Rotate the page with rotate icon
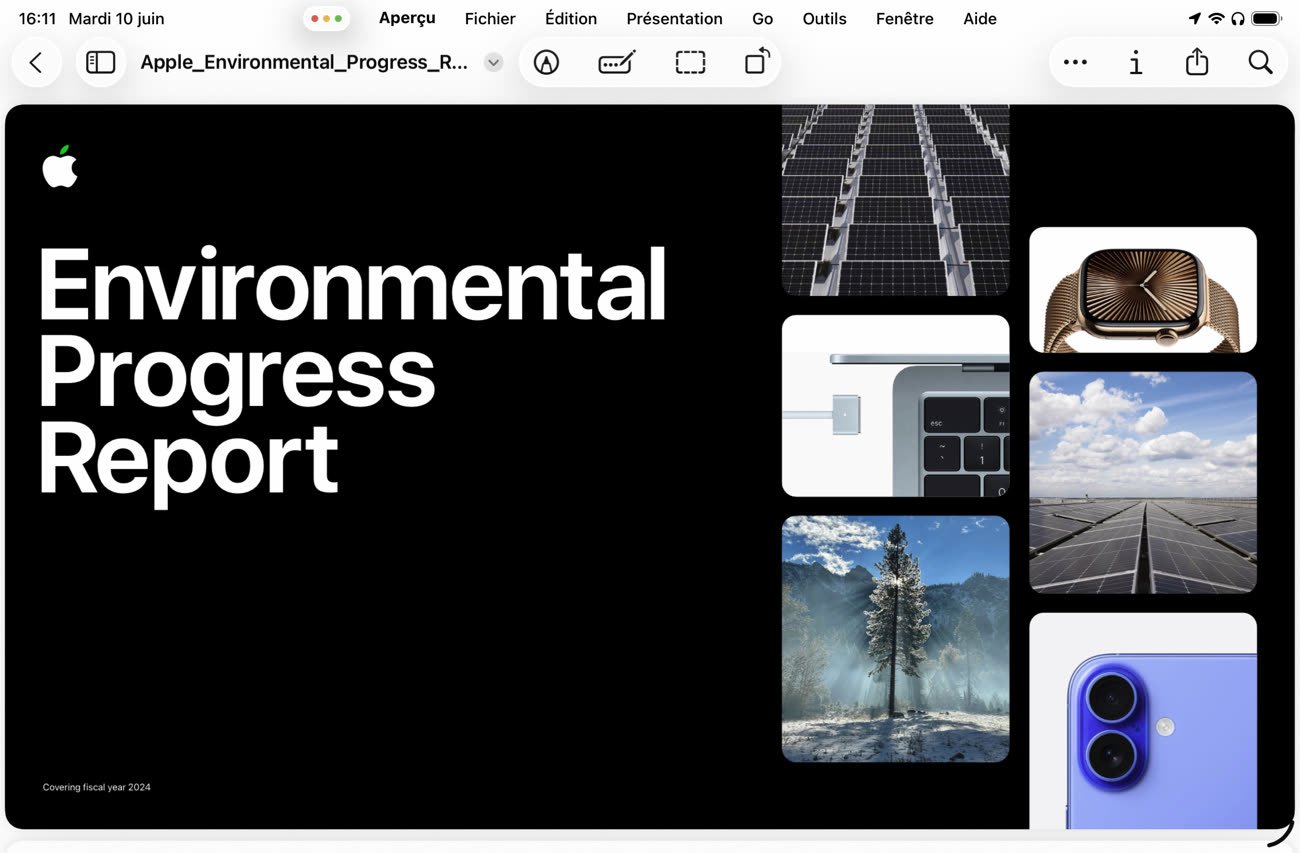This screenshot has height=853, width=1300. [758, 62]
